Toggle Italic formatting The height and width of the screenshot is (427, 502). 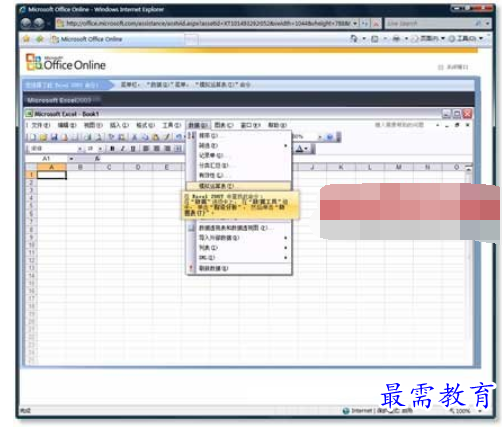(123, 149)
